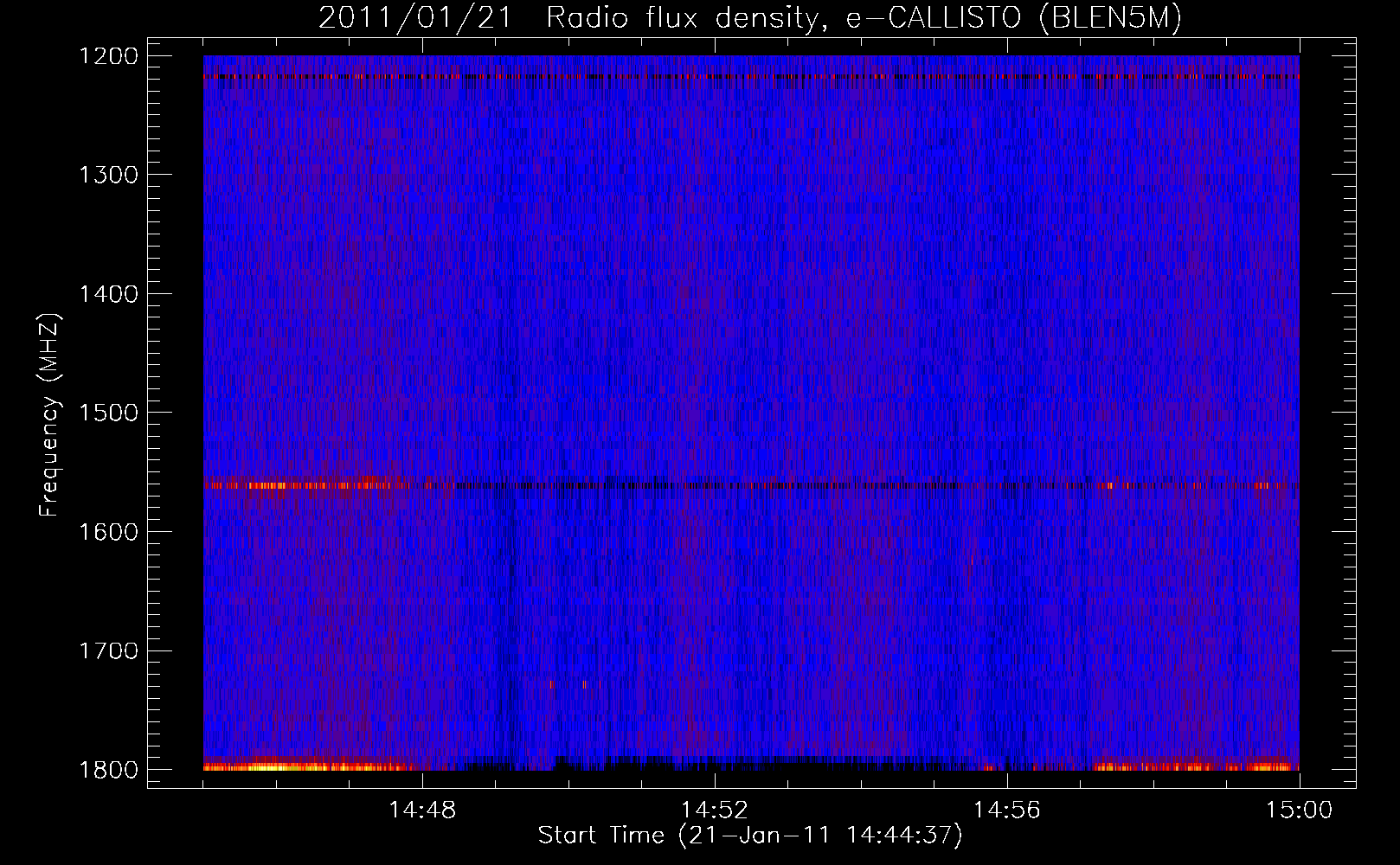Click the bright yellow emission band at 1800 MHz
Screen dimensions: 1400x865
click(x=303, y=766)
